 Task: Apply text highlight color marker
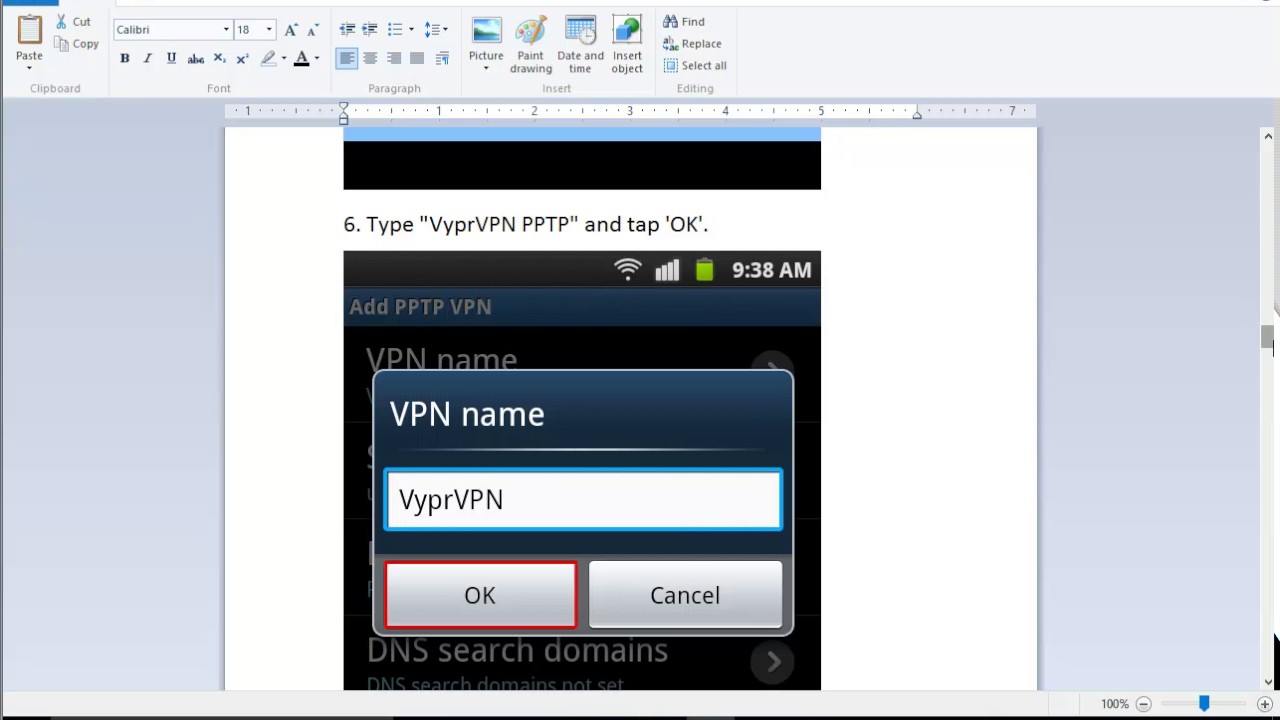[x=268, y=59]
